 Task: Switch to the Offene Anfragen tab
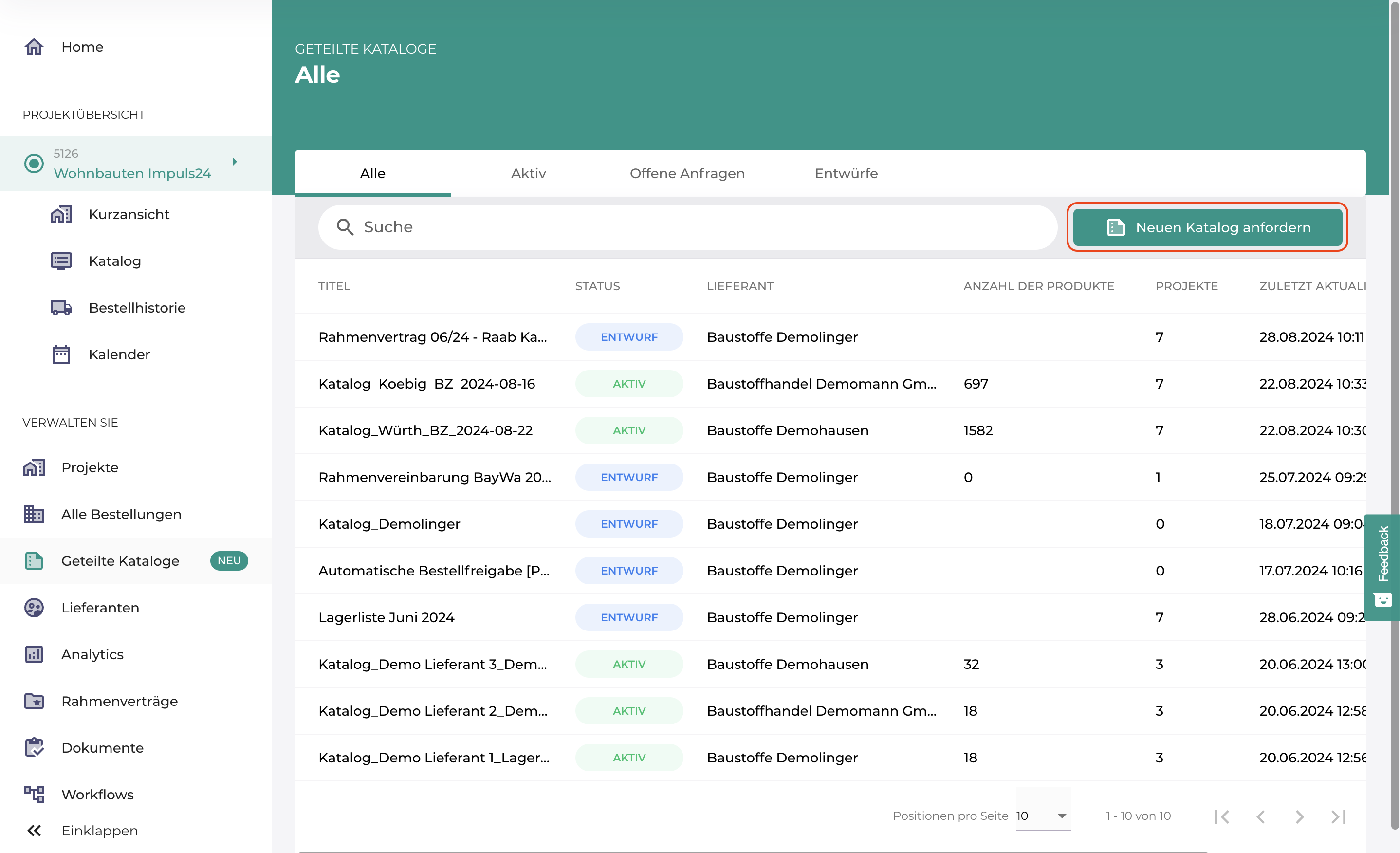(687, 173)
